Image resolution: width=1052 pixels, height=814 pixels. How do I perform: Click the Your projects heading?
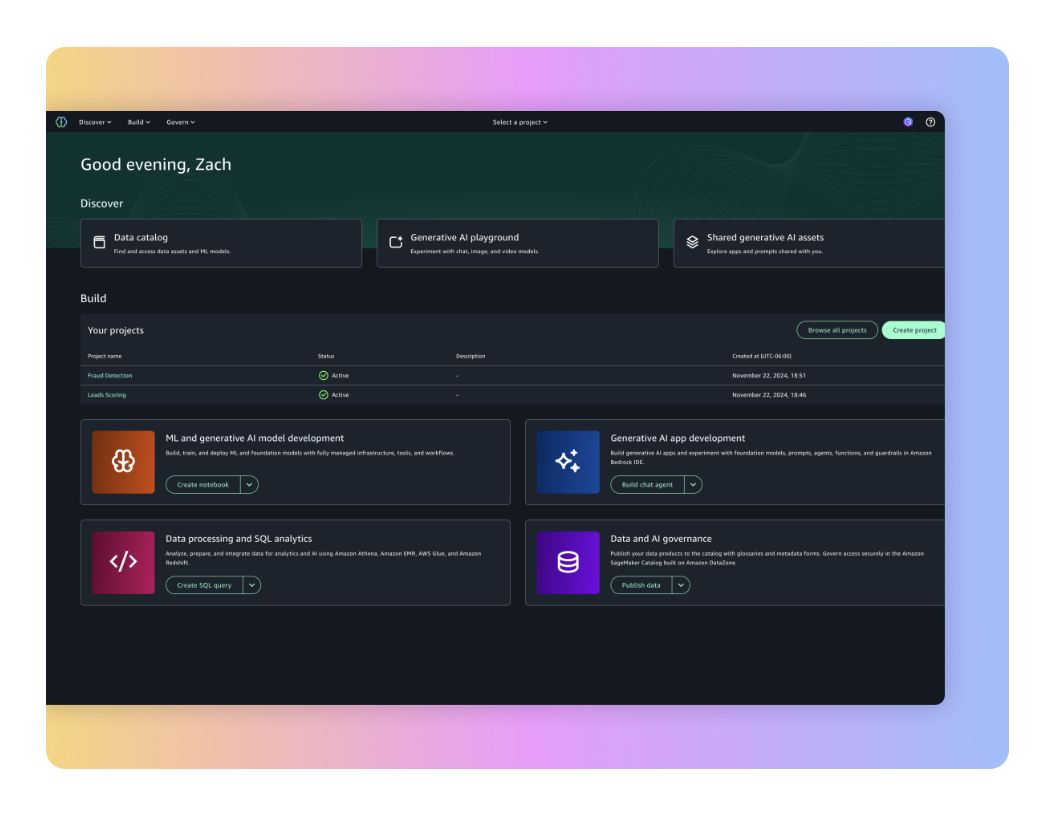click(115, 330)
